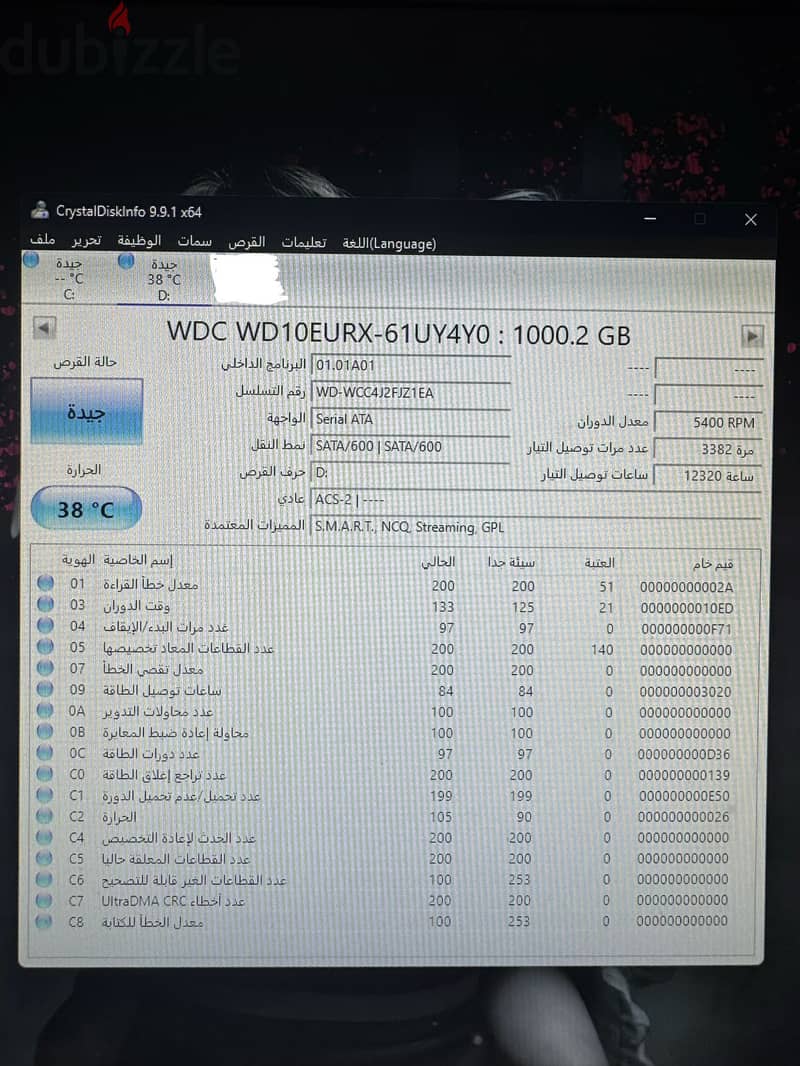This screenshot has height=1066, width=800.
Task: Click the 5400 RPM rotation rate value
Action: [708, 422]
